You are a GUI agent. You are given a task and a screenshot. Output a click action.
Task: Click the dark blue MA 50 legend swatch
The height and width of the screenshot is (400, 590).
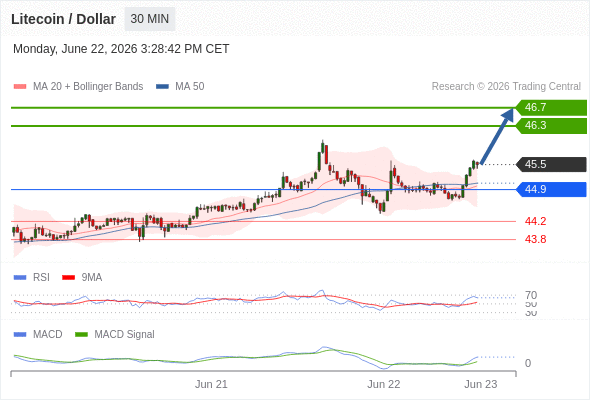click(162, 87)
